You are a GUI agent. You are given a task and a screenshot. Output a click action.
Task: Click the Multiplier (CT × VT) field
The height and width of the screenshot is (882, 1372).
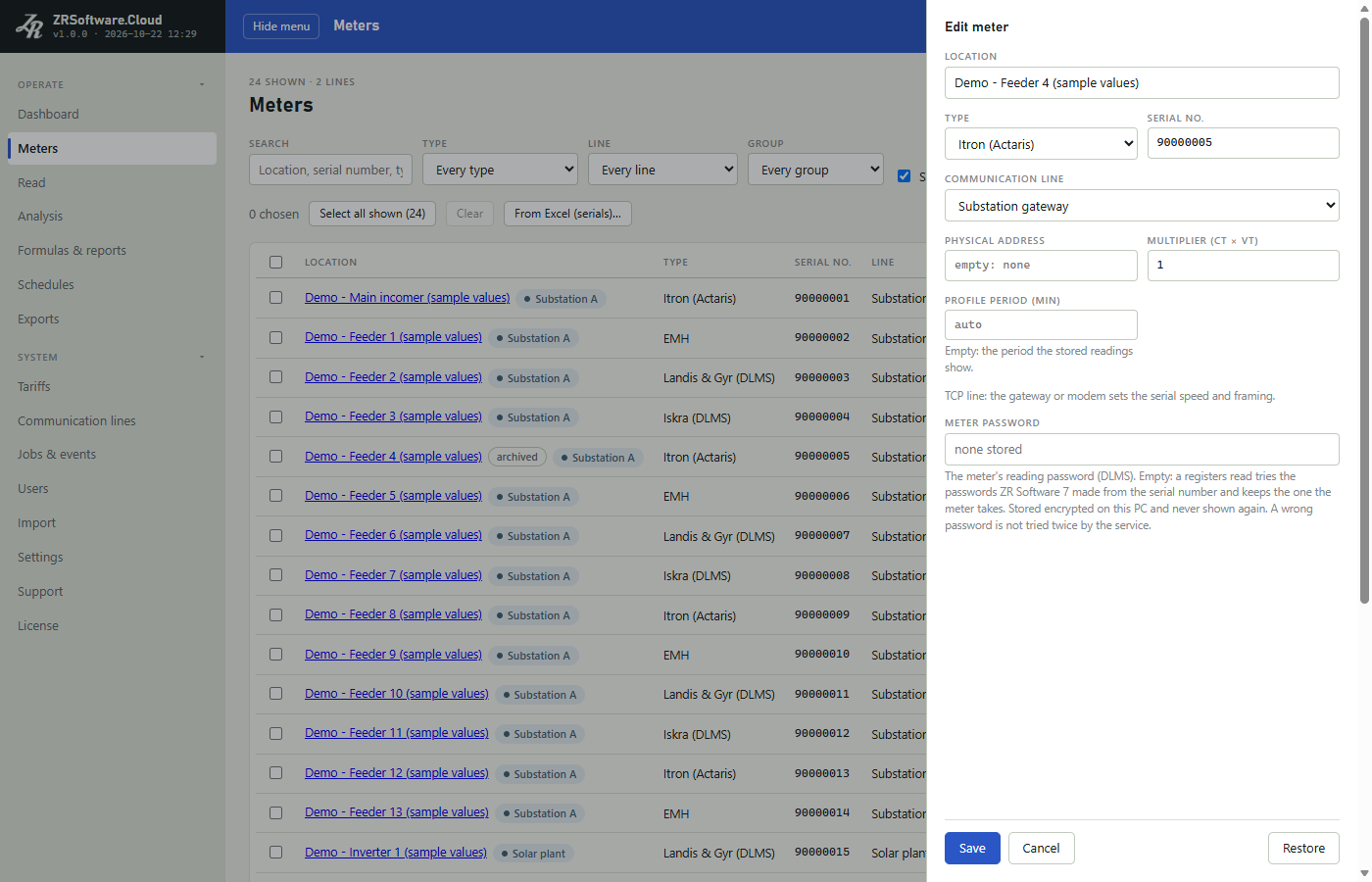[x=1243, y=266]
